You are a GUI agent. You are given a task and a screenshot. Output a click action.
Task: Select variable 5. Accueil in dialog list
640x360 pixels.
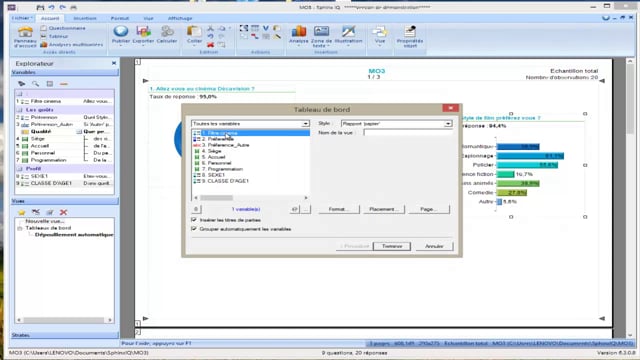[213, 157]
